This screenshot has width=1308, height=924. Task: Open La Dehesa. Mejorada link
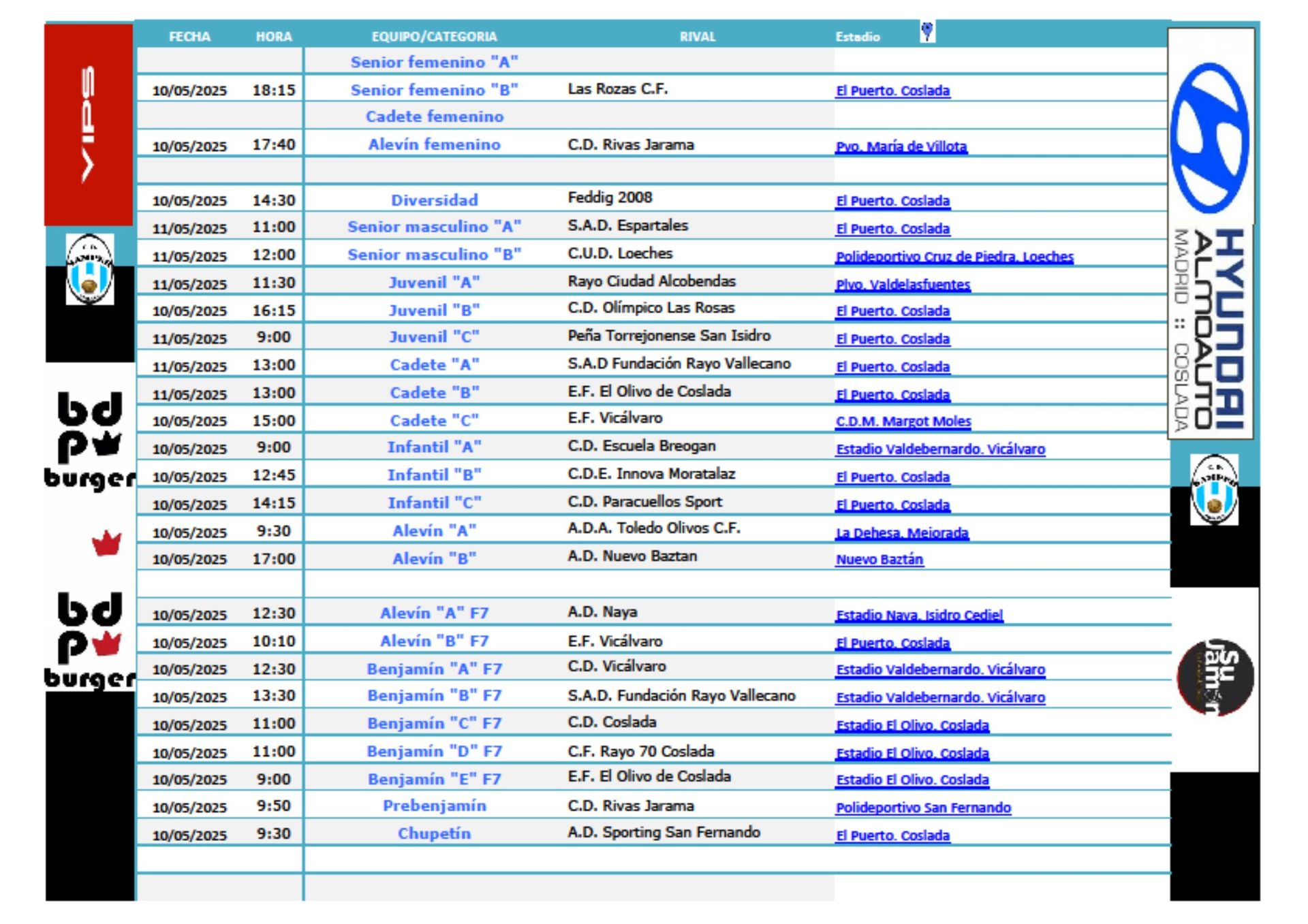click(902, 533)
